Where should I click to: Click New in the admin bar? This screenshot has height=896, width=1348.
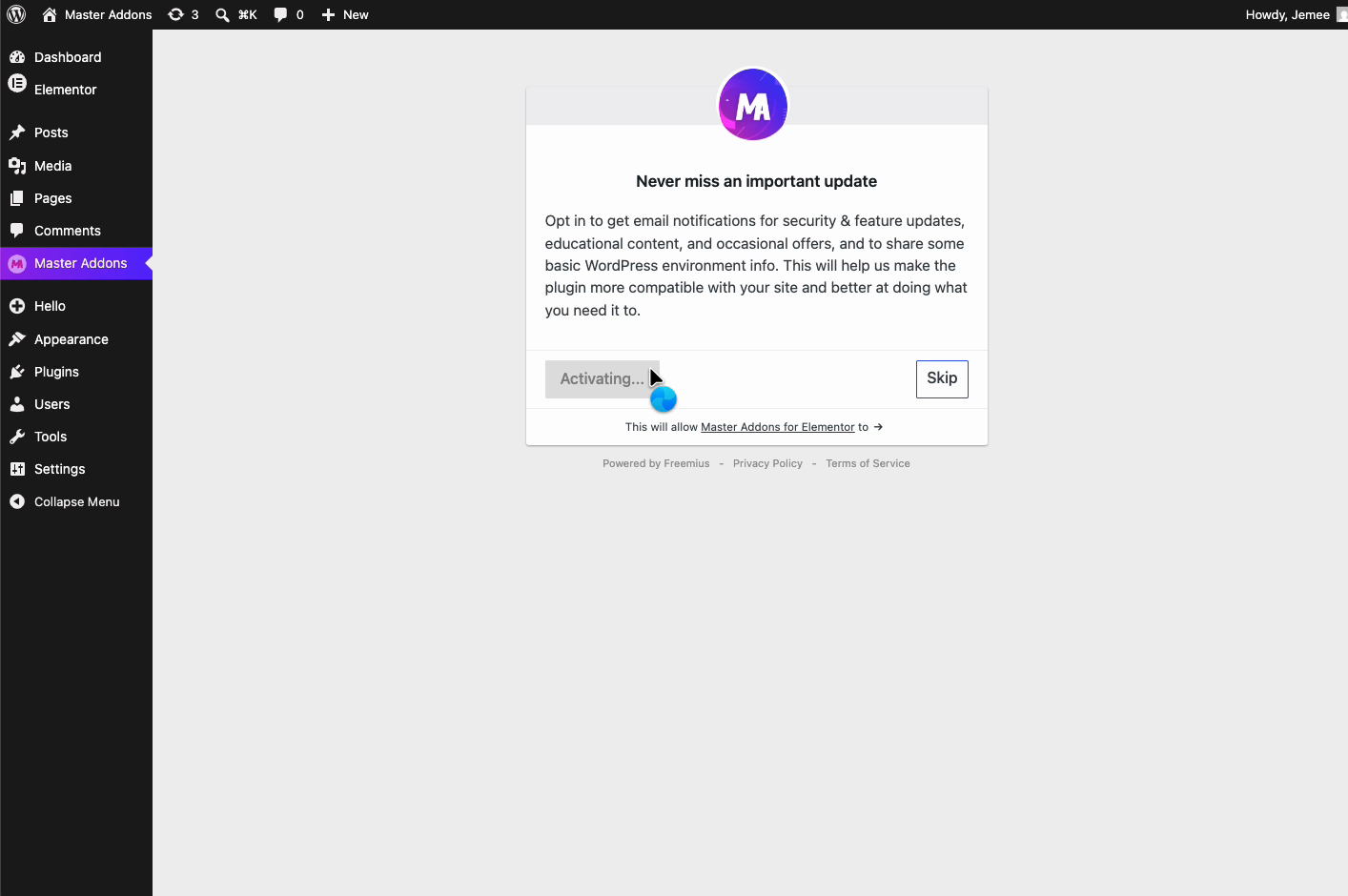(x=356, y=14)
